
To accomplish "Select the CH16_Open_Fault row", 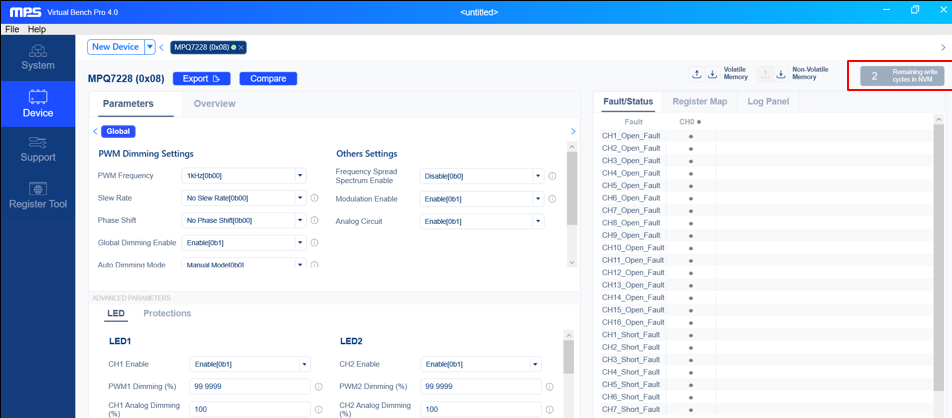I will (765, 322).
